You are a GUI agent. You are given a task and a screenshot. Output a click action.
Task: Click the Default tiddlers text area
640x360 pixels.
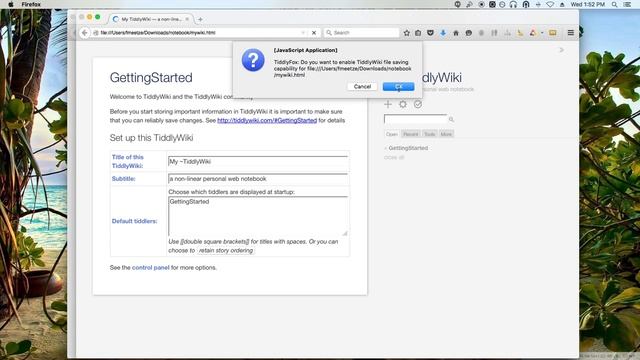[258, 216]
